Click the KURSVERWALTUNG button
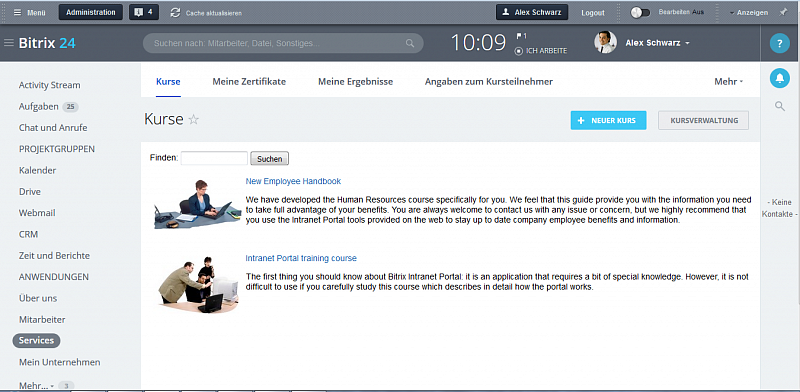 704,120
